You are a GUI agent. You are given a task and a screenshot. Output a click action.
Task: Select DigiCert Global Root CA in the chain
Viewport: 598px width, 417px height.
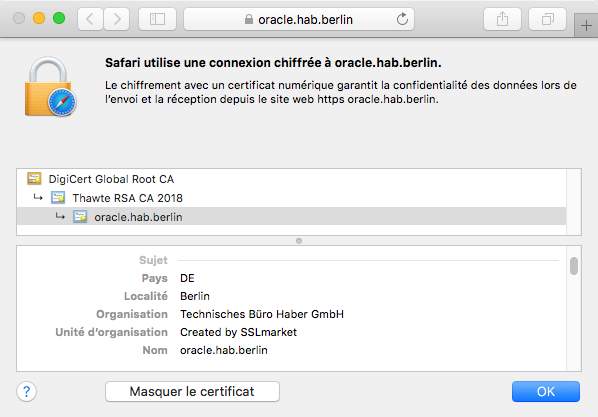coord(291,179)
